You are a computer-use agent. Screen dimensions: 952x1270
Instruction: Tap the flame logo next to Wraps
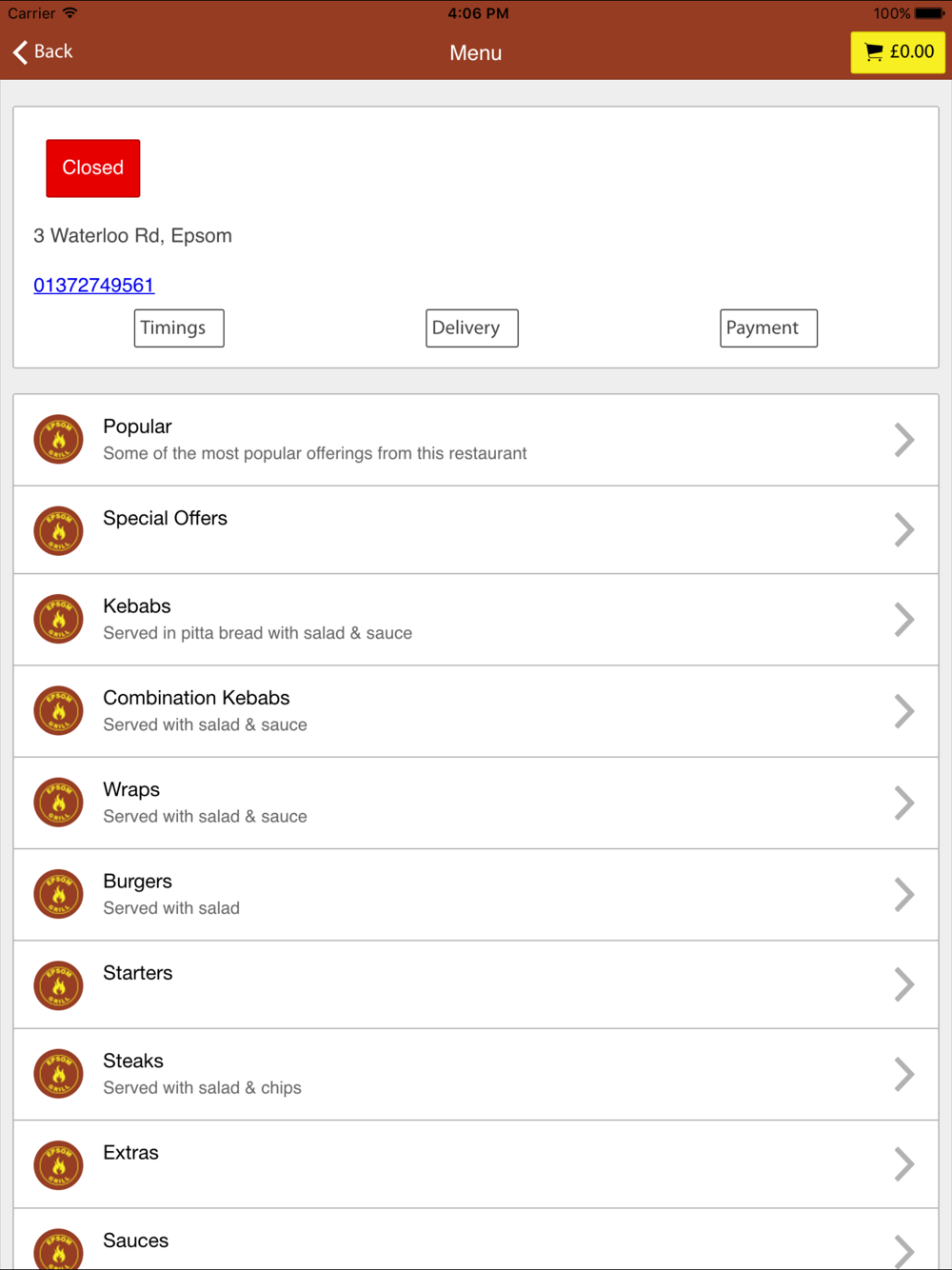(58, 804)
